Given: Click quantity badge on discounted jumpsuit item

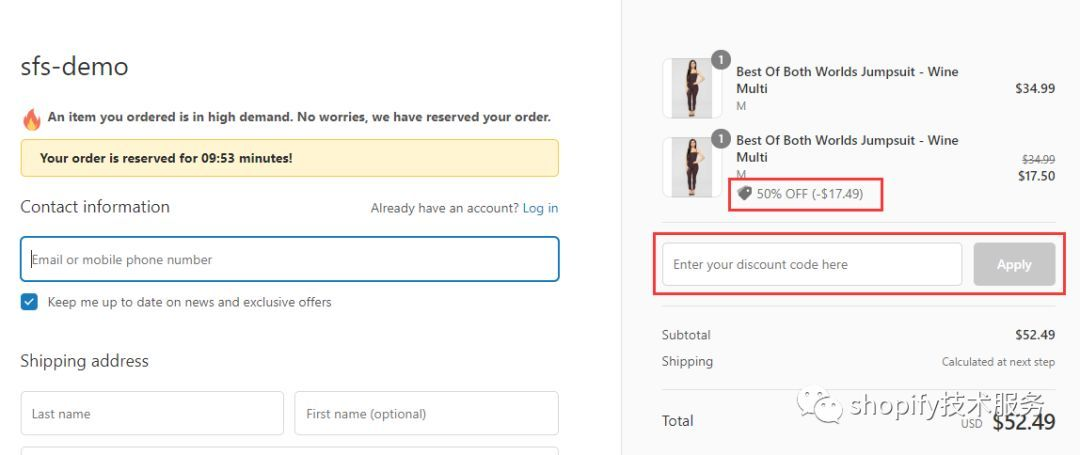Looking at the screenshot, I should [x=720, y=139].
